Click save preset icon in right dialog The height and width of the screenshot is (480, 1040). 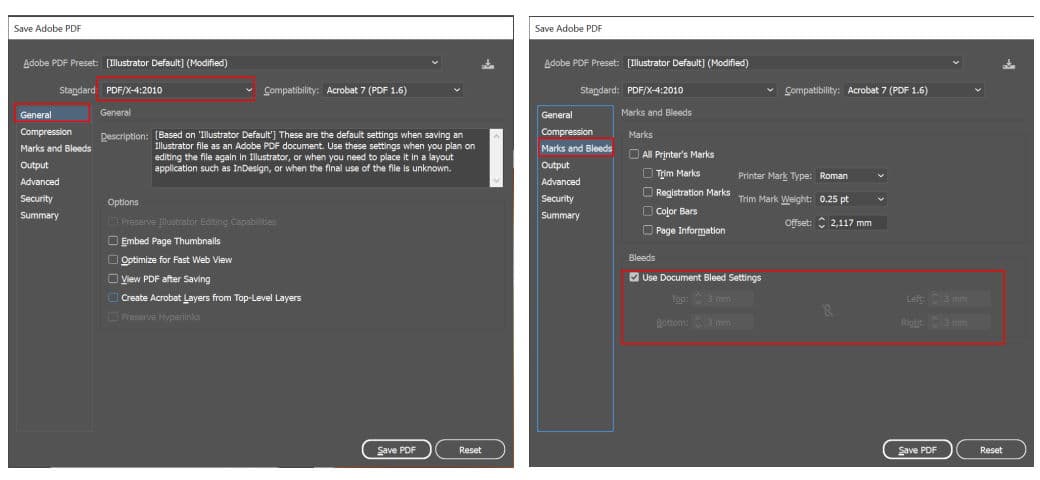pyautogui.click(x=1009, y=64)
